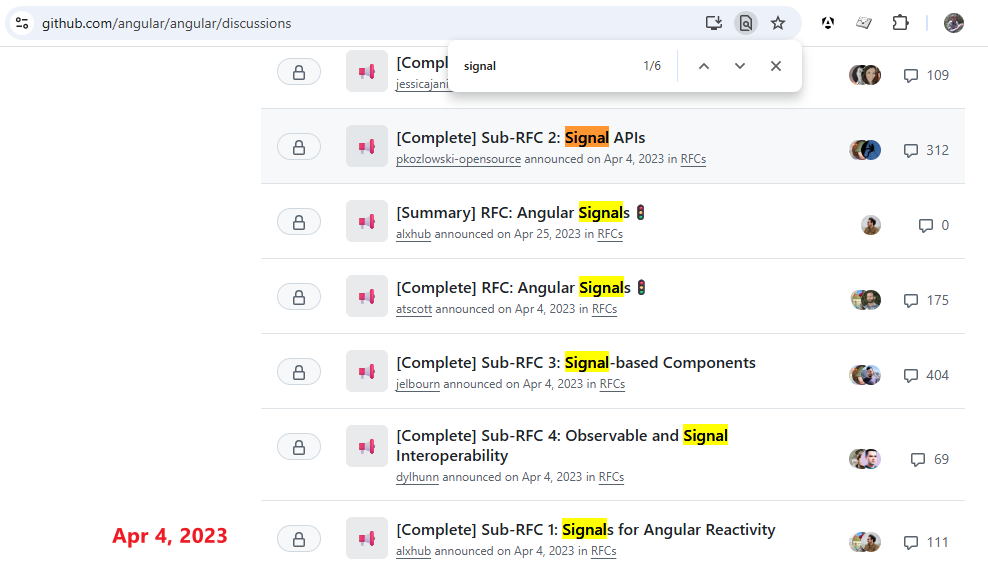Open pkozlowski-opensource author profile

pos(458,159)
